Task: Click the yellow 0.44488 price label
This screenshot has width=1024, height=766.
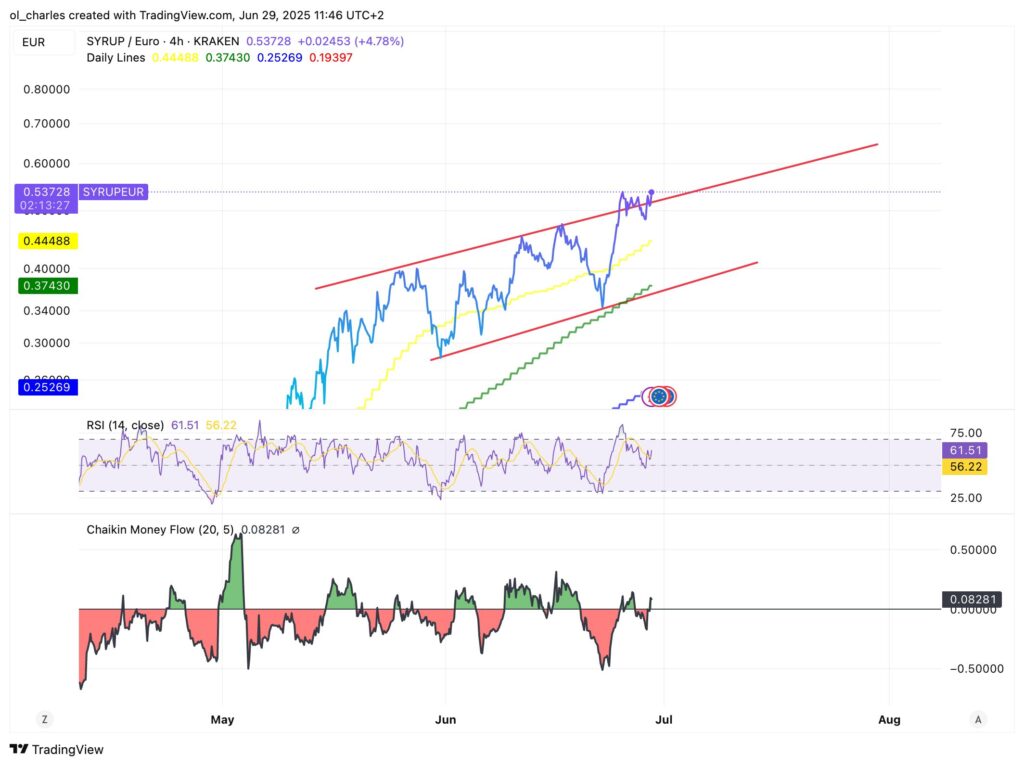Action: click(49, 241)
